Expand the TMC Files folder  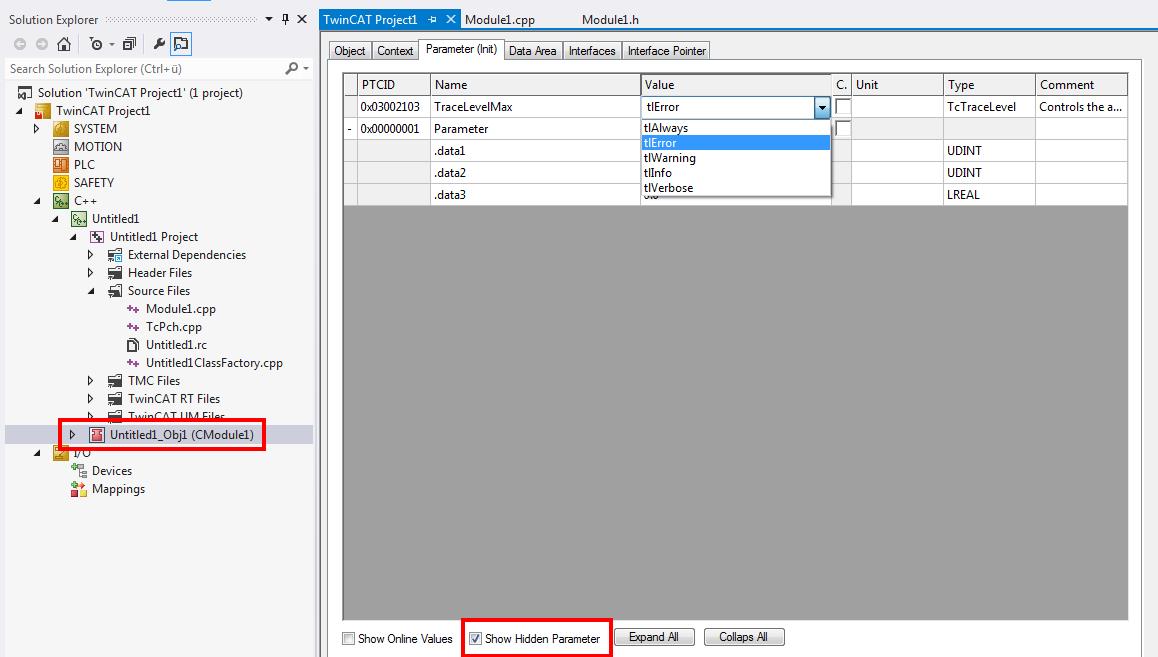coord(90,381)
